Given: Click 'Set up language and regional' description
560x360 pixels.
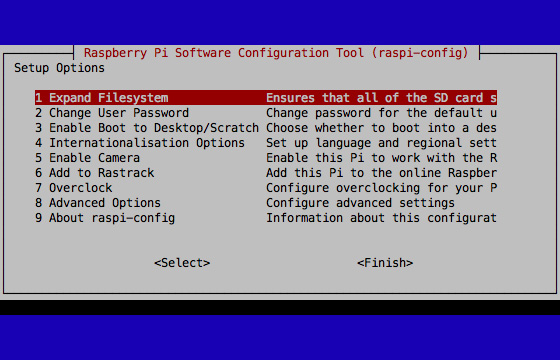Looking at the screenshot, I should click(x=364, y=143).
